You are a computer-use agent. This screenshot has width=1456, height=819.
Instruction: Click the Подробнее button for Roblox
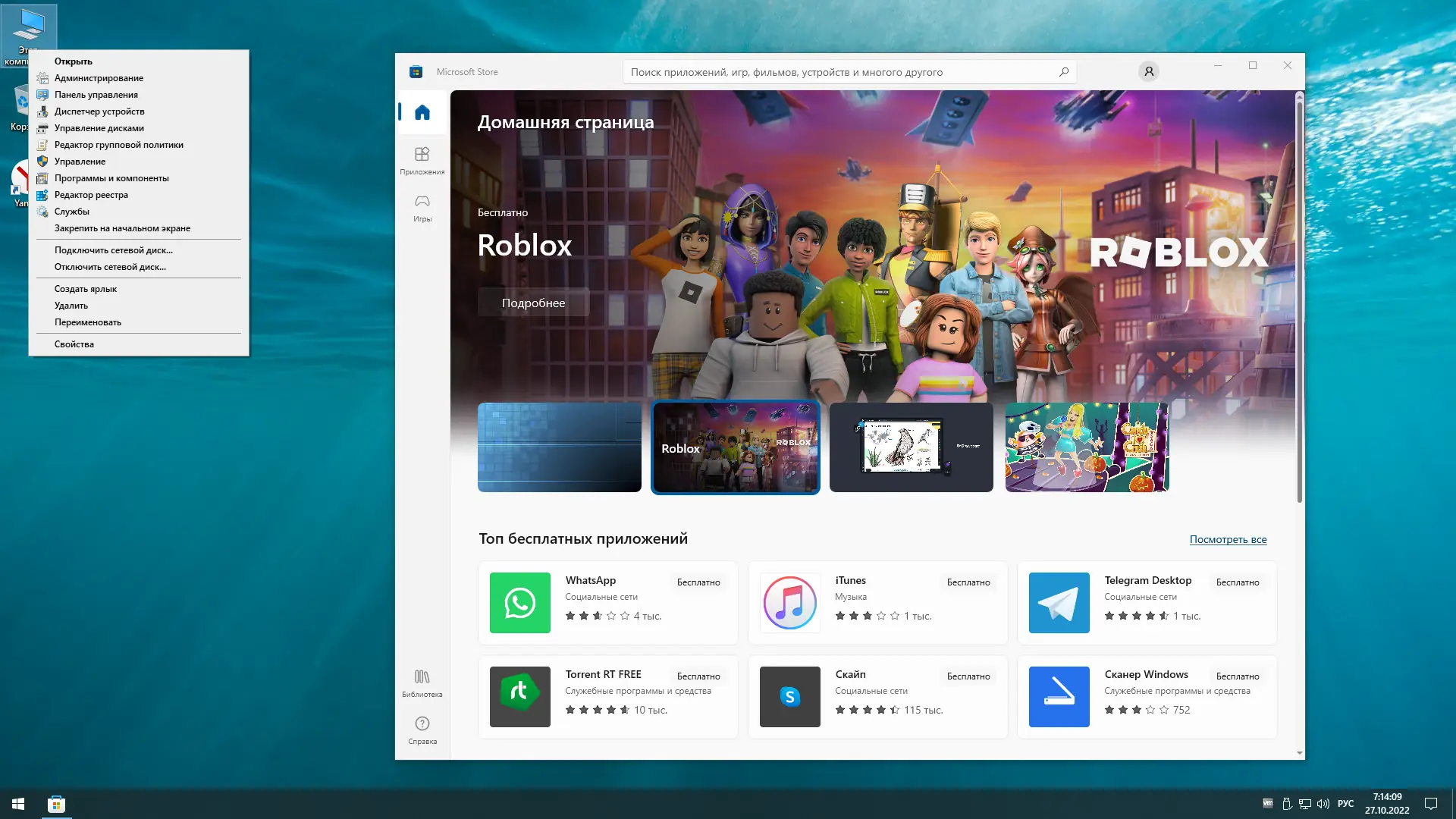pyautogui.click(x=533, y=303)
